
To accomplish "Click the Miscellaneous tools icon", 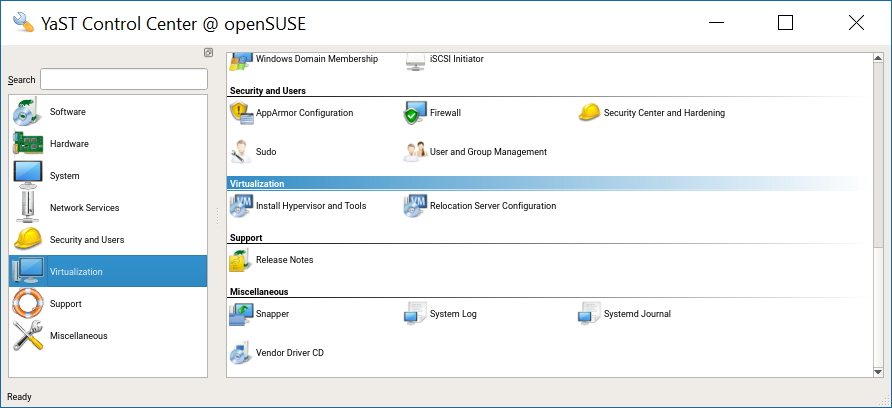I will [27, 335].
